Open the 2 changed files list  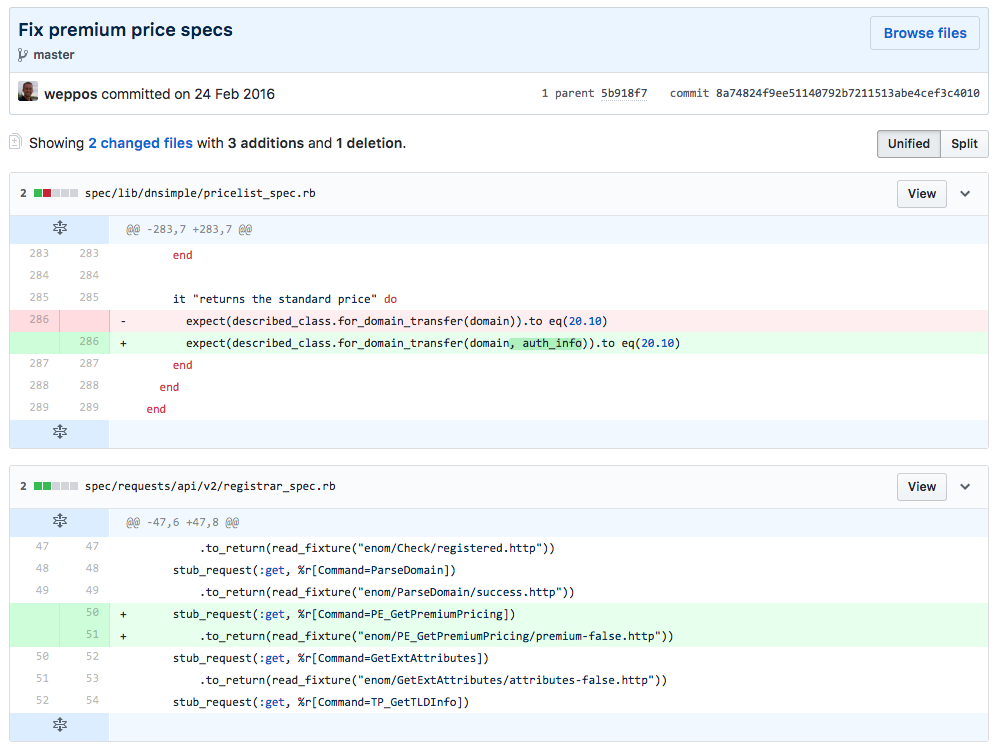point(140,143)
